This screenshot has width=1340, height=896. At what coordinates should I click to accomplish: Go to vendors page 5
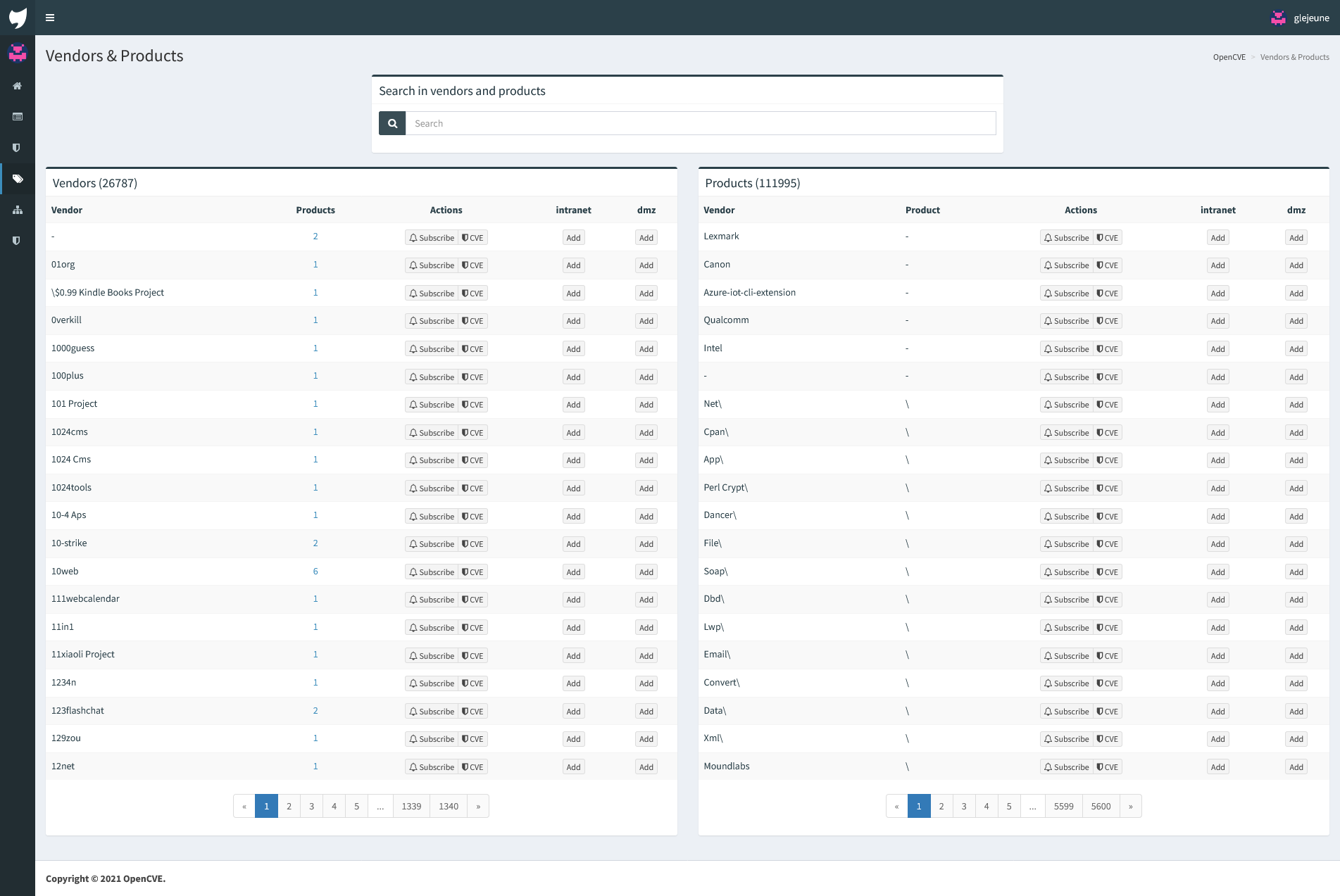[x=356, y=806]
